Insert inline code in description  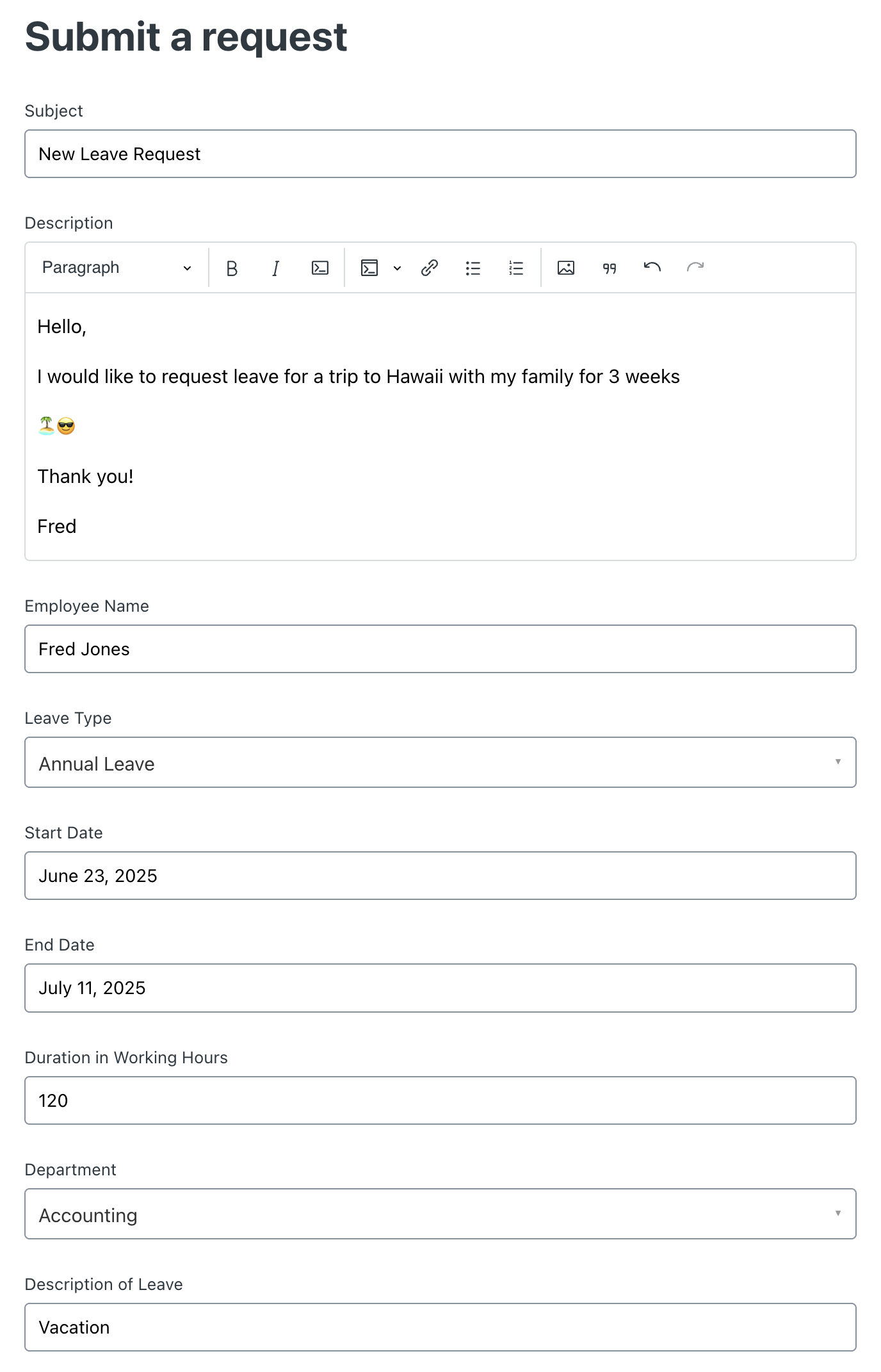pyautogui.click(x=320, y=268)
